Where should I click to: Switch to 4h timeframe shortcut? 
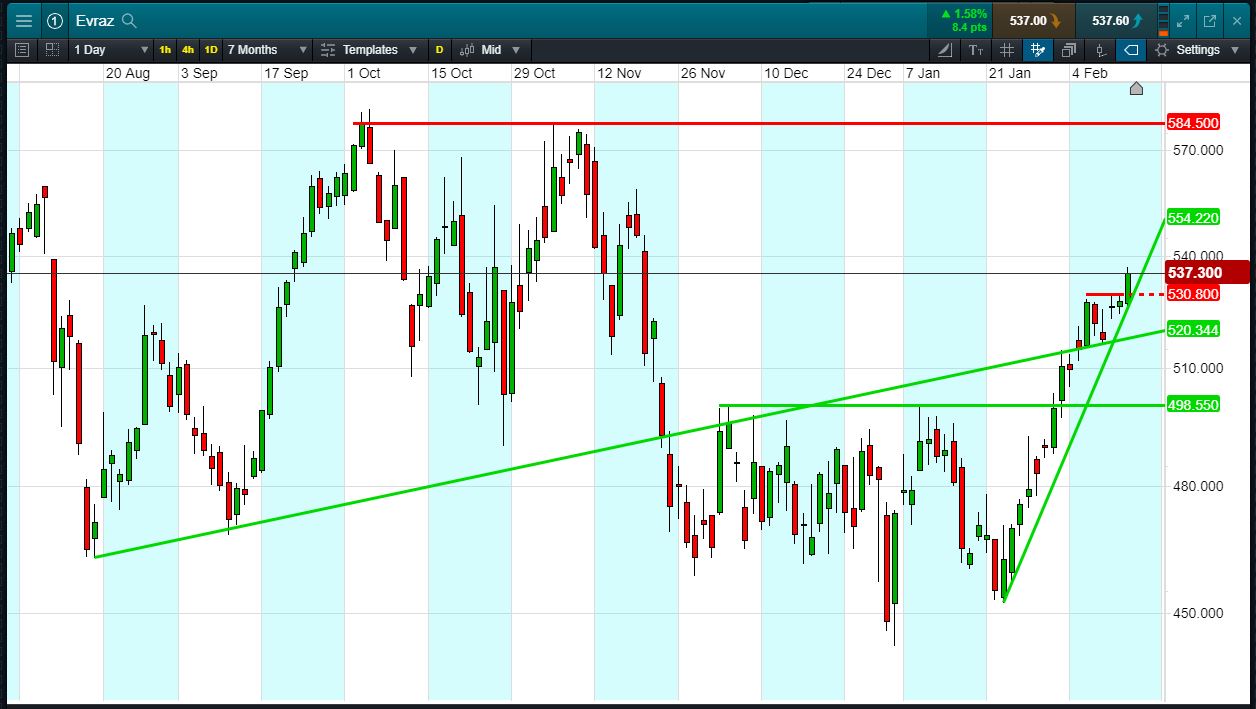[x=188, y=49]
